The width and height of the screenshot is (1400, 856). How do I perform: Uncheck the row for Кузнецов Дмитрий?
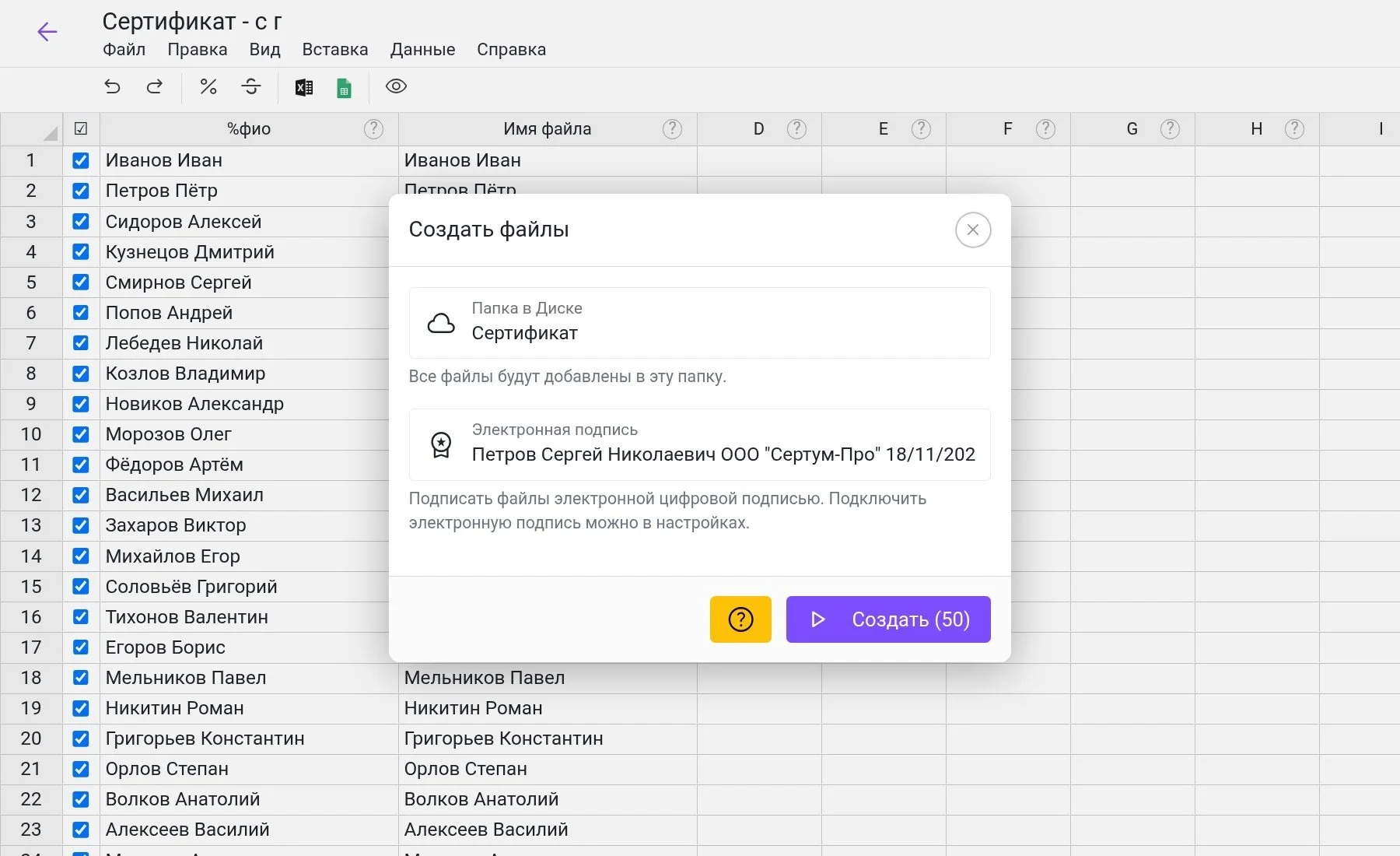tap(81, 251)
